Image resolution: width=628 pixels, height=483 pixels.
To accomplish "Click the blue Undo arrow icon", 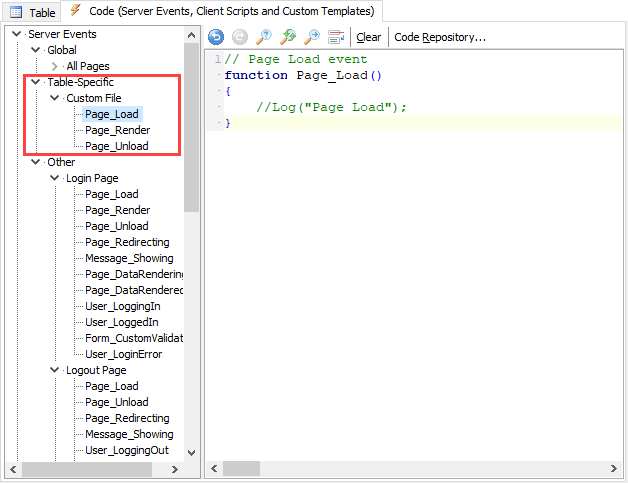I will click(216, 37).
